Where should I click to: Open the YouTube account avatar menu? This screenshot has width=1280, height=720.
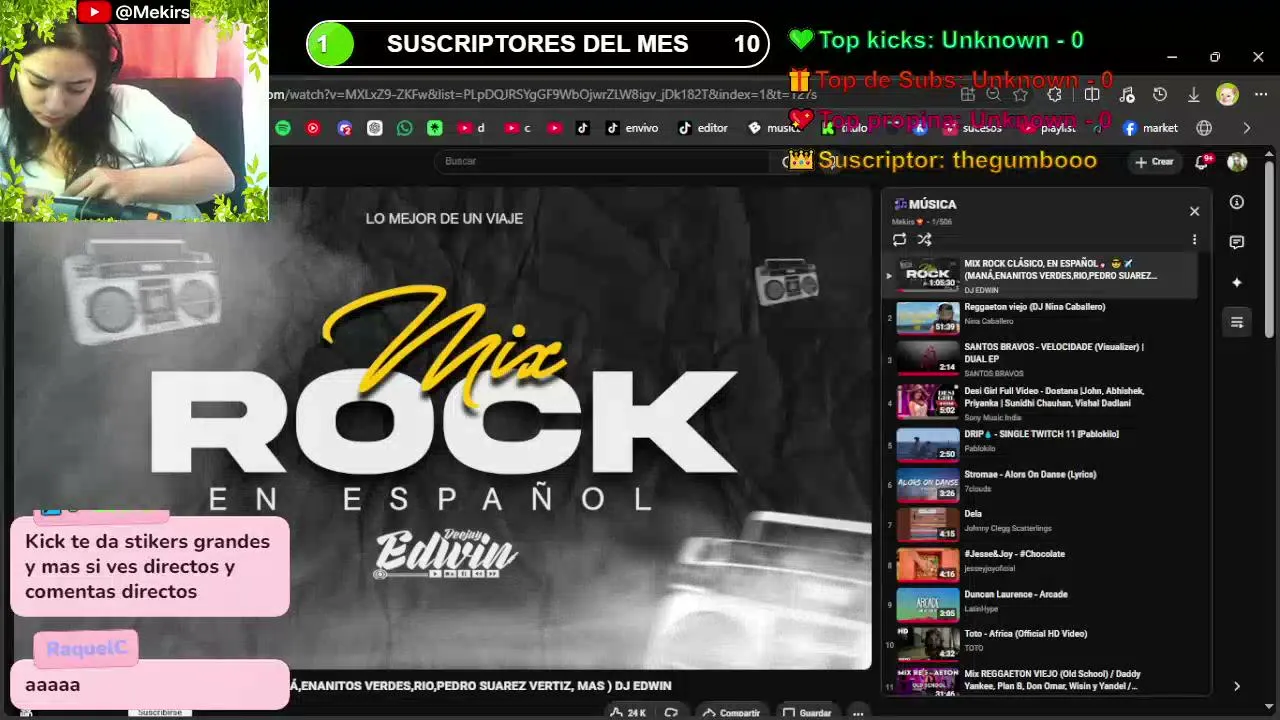(1237, 162)
